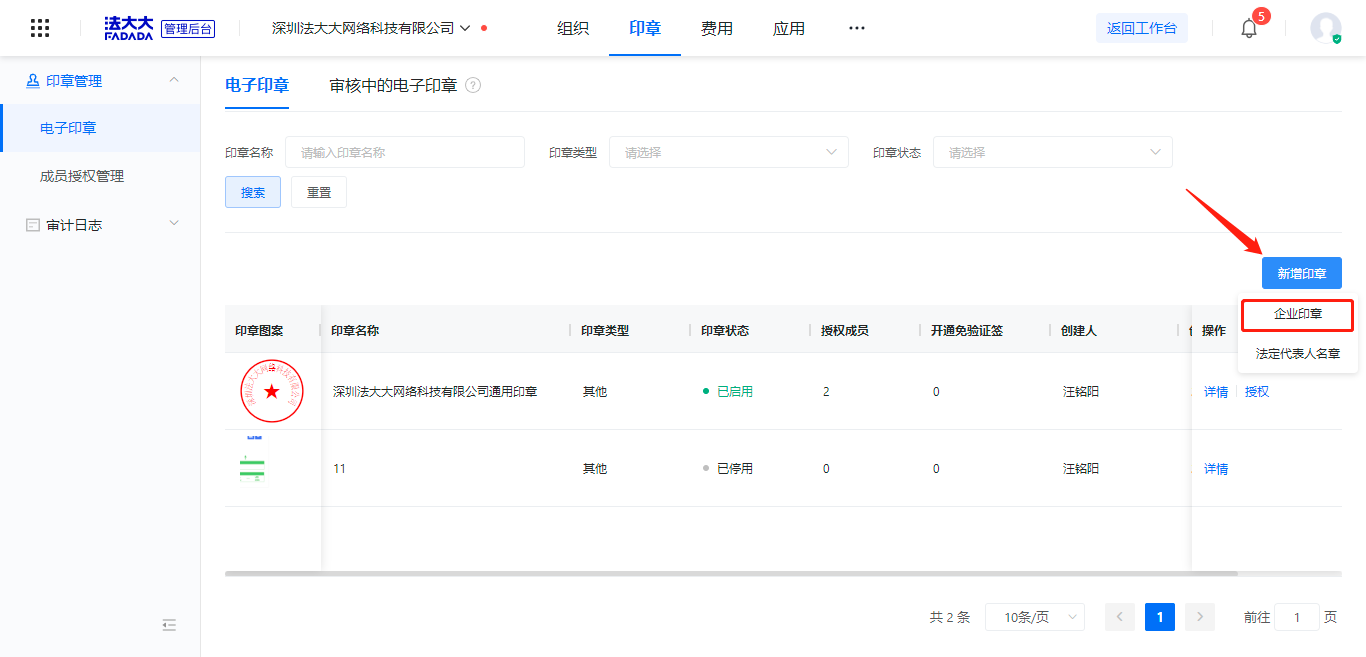The image size is (1366, 657).
Task: Open 详情 for seal named 11
Action: tap(1216, 469)
